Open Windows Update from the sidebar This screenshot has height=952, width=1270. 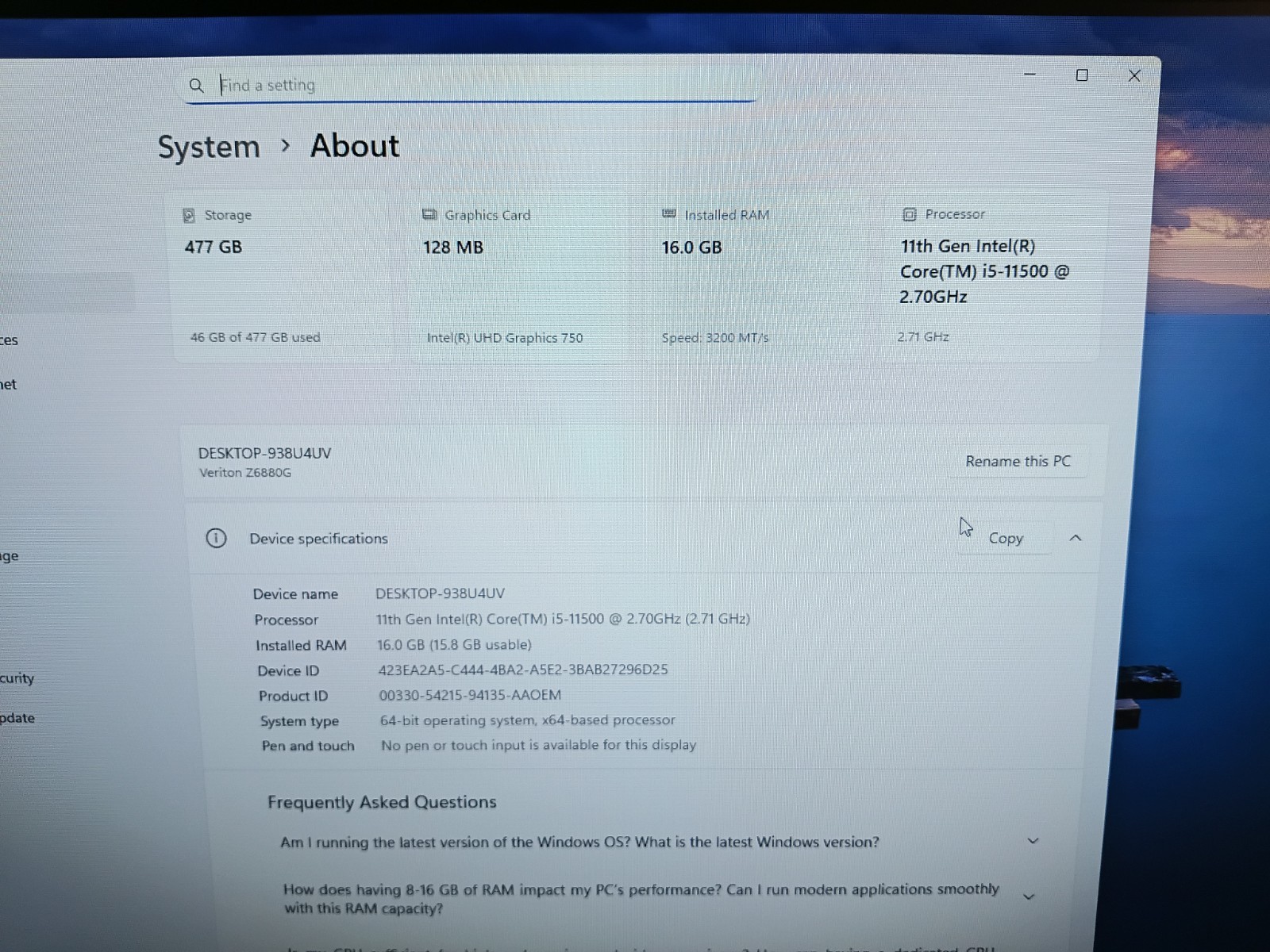18,718
